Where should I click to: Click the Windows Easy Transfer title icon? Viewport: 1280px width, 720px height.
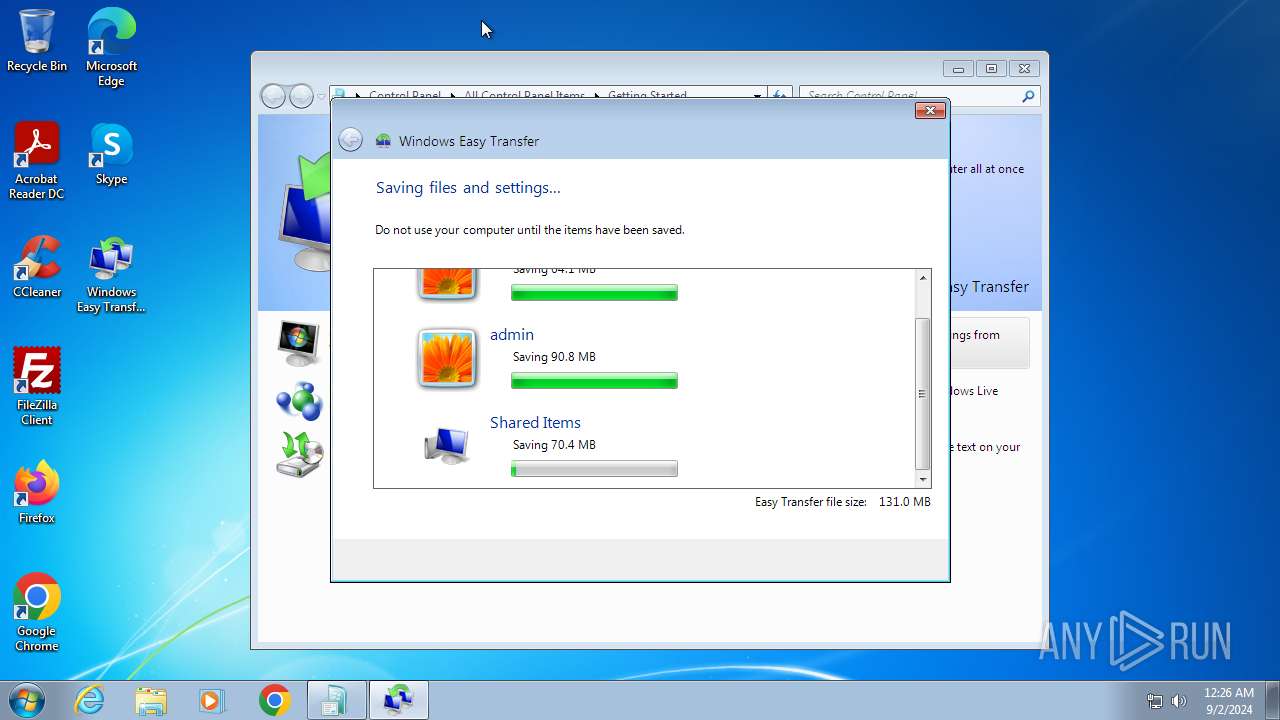tap(383, 141)
